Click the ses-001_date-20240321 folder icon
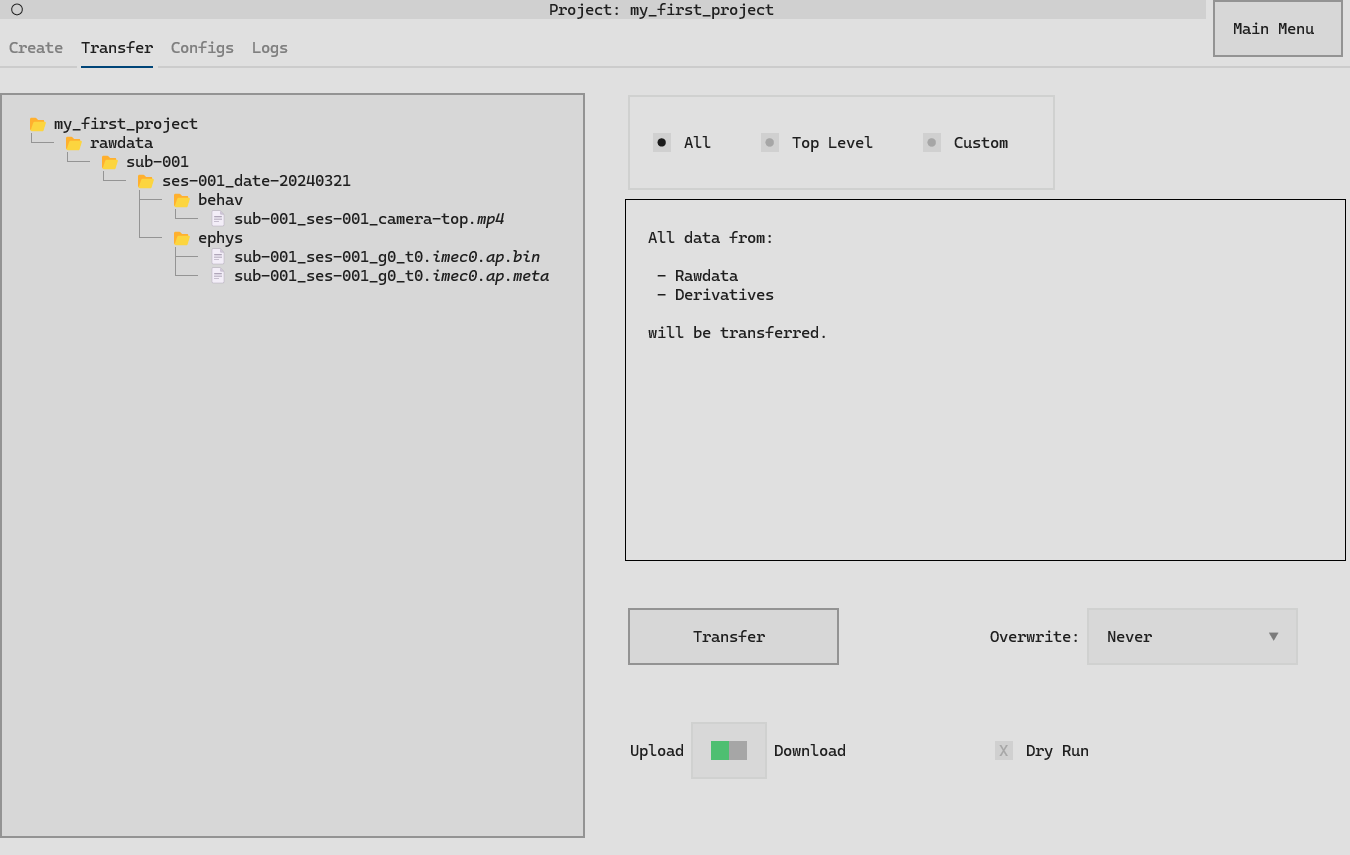1350x855 pixels. click(146, 181)
